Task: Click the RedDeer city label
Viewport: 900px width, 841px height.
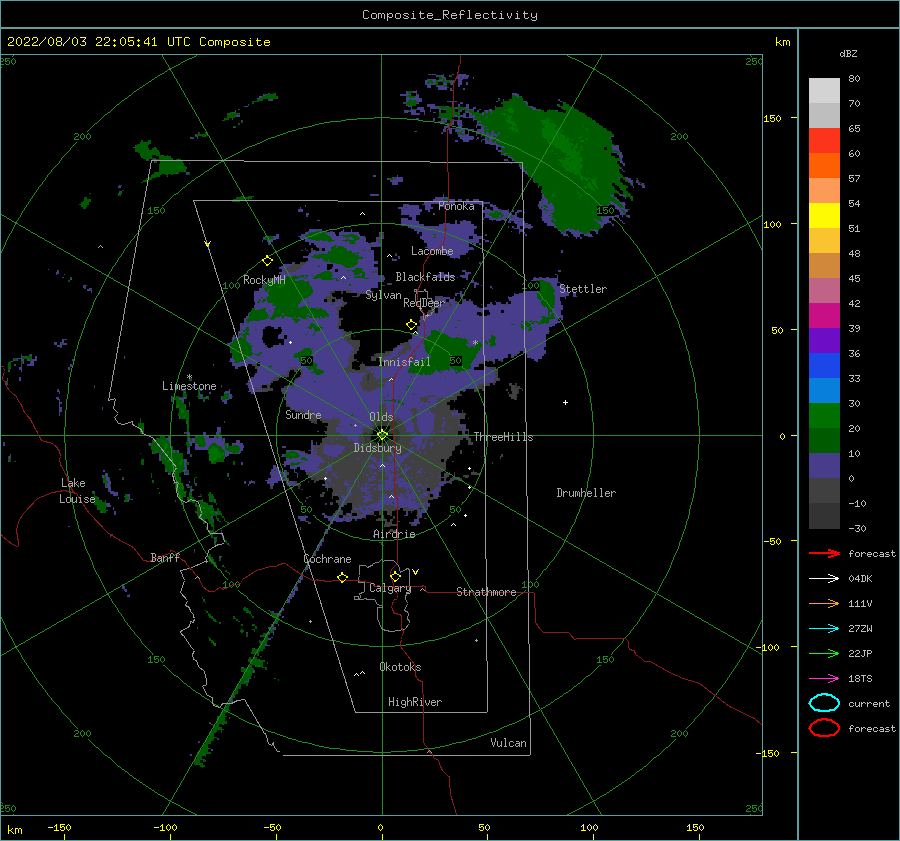Action: point(424,303)
